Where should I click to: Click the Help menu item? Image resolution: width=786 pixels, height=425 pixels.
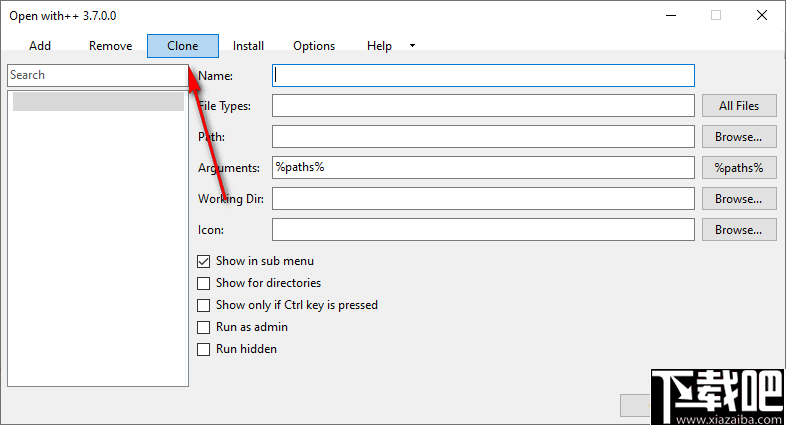point(379,46)
